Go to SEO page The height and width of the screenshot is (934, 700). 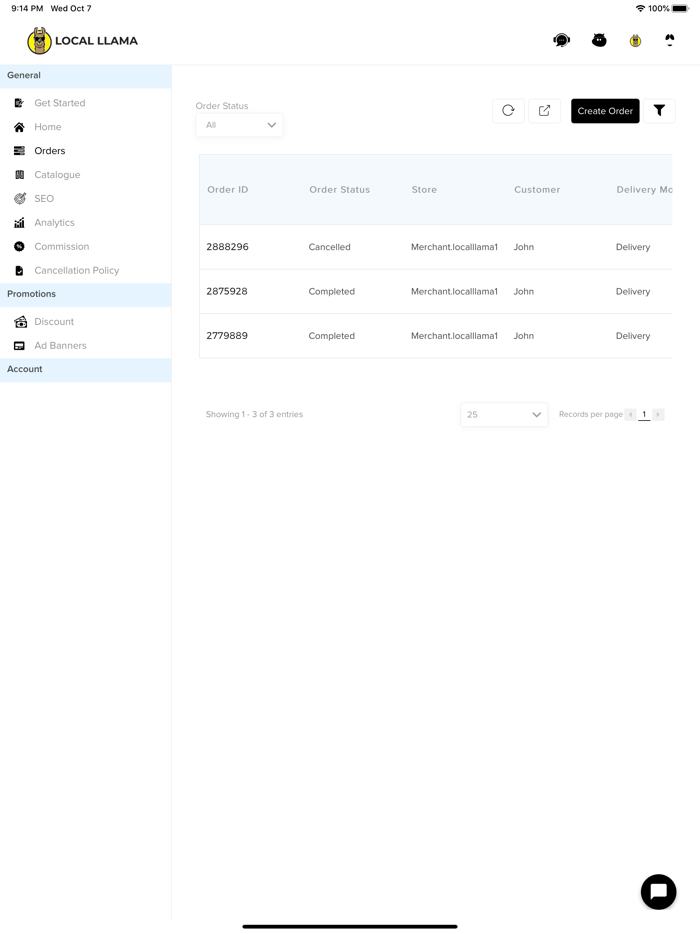coord(43,198)
